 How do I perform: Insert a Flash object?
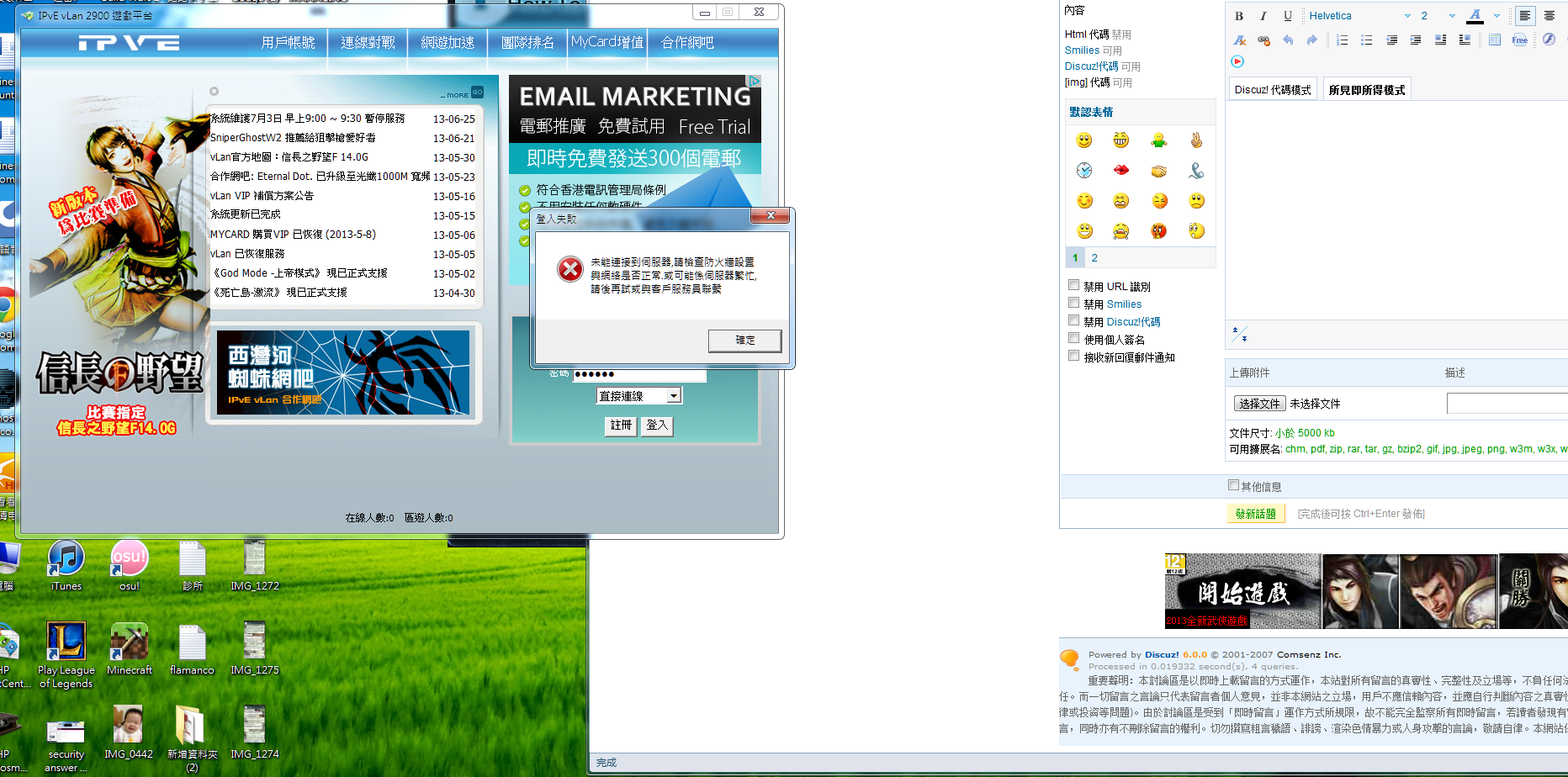pyautogui.click(x=1549, y=40)
